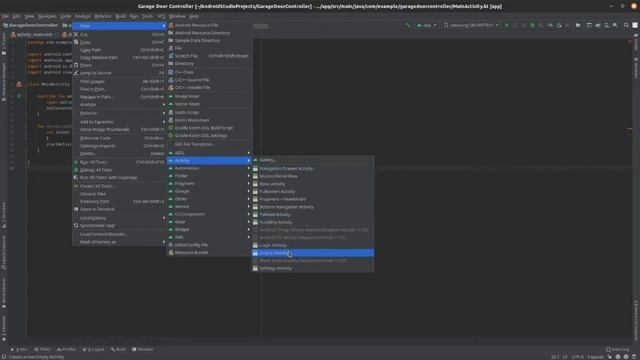Open the Build menu in menu bar
This screenshot has height=360, width=640.
tap(121, 16)
